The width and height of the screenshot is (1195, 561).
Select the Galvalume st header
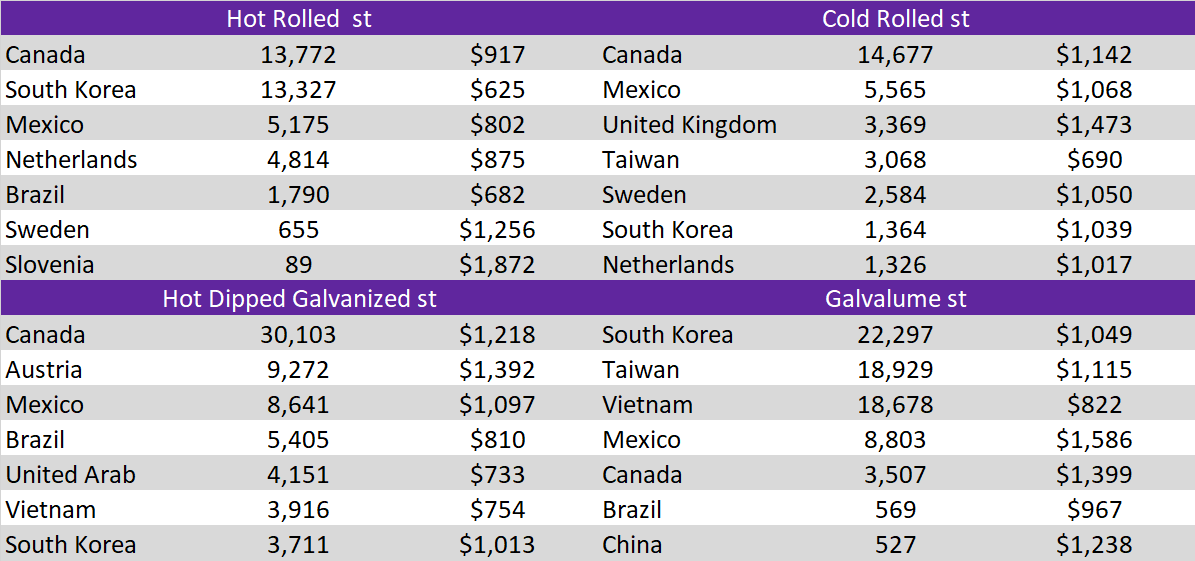pos(895,299)
